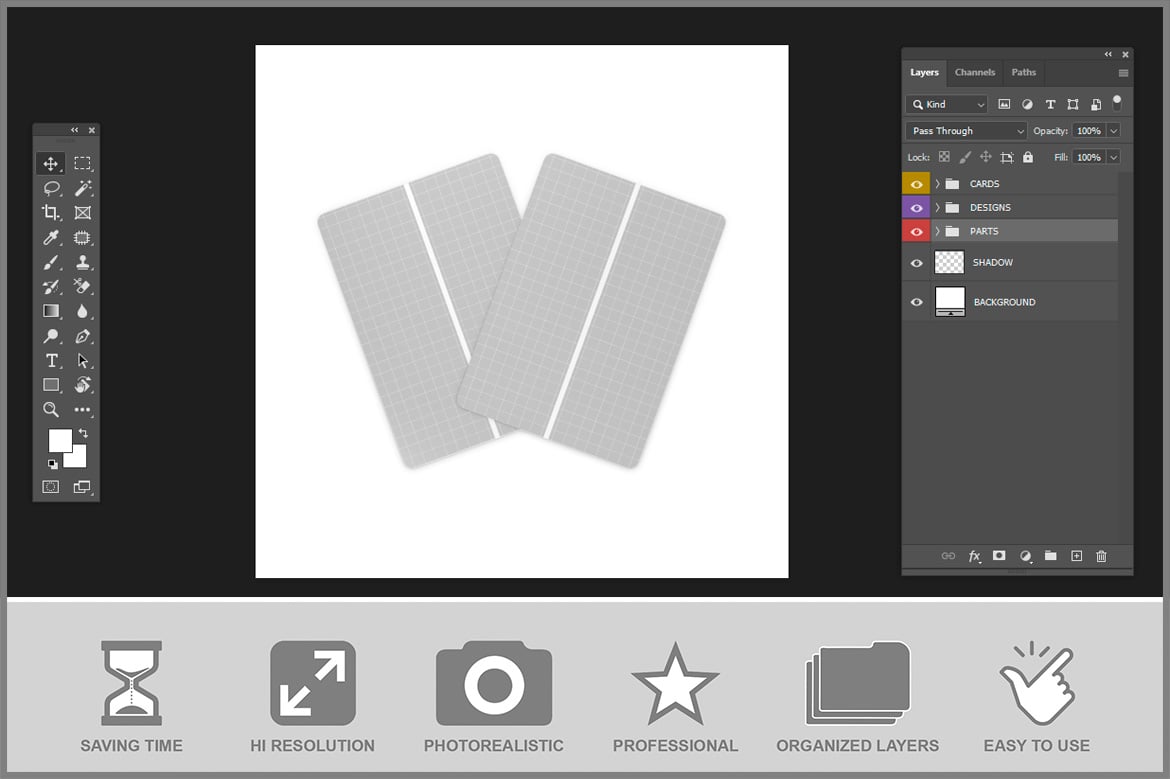Expand the DESIGNS group
1170x779 pixels.
pyautogui.click(x=937, y=207)
